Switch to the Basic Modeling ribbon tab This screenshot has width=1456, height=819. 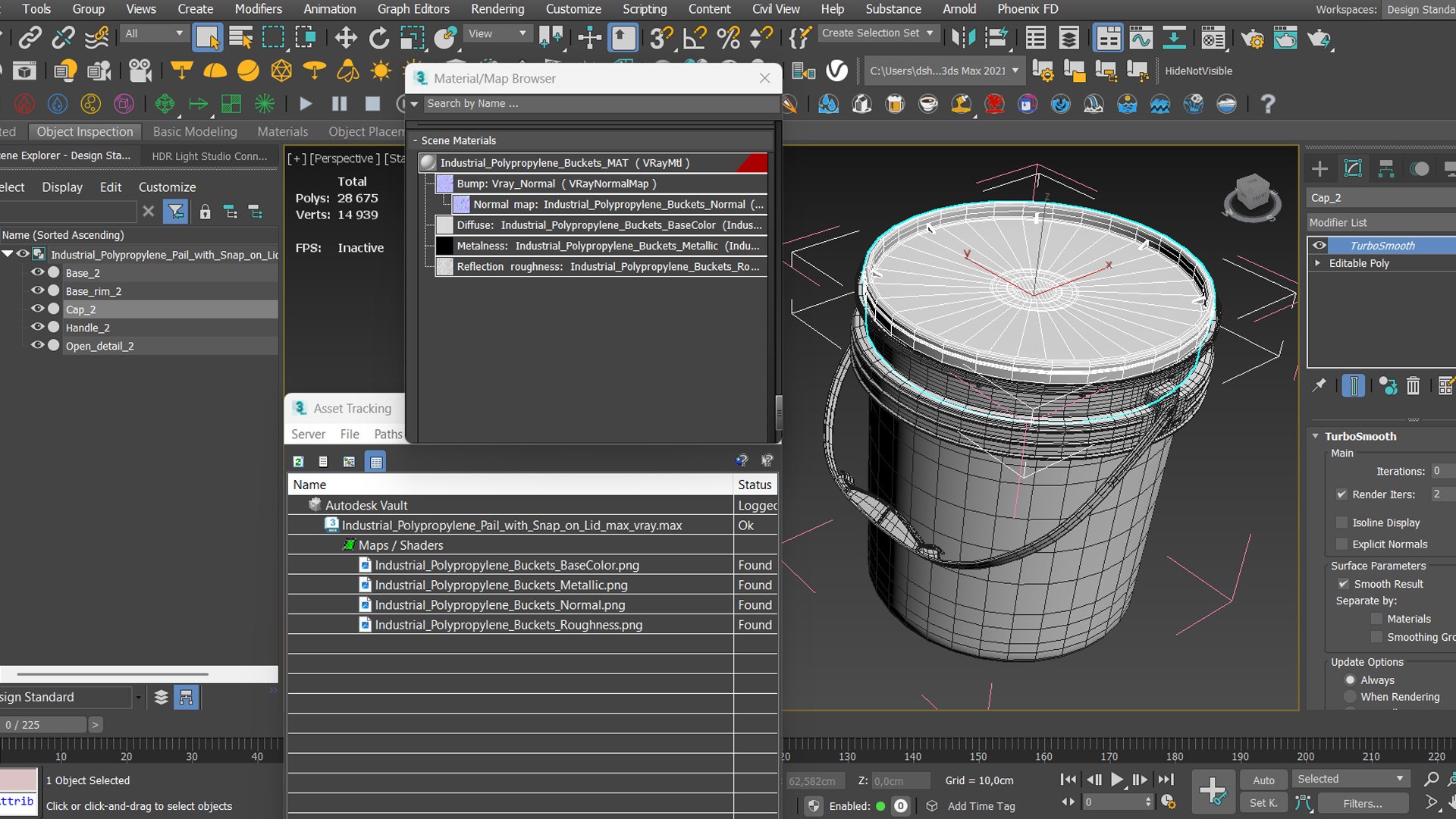(x=195, y=131)
